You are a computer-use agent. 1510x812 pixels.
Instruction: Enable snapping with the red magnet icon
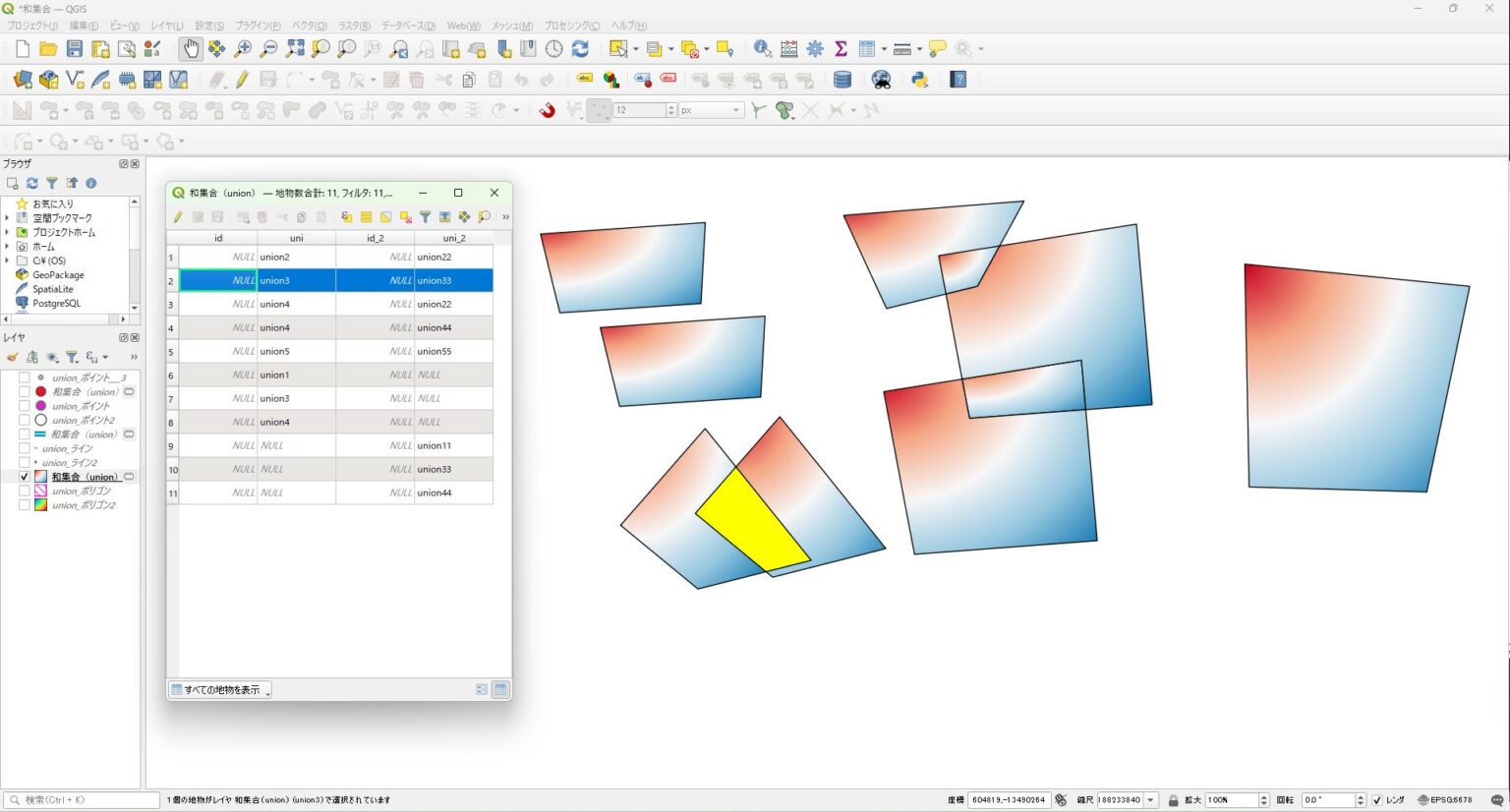tap(548, 110)
